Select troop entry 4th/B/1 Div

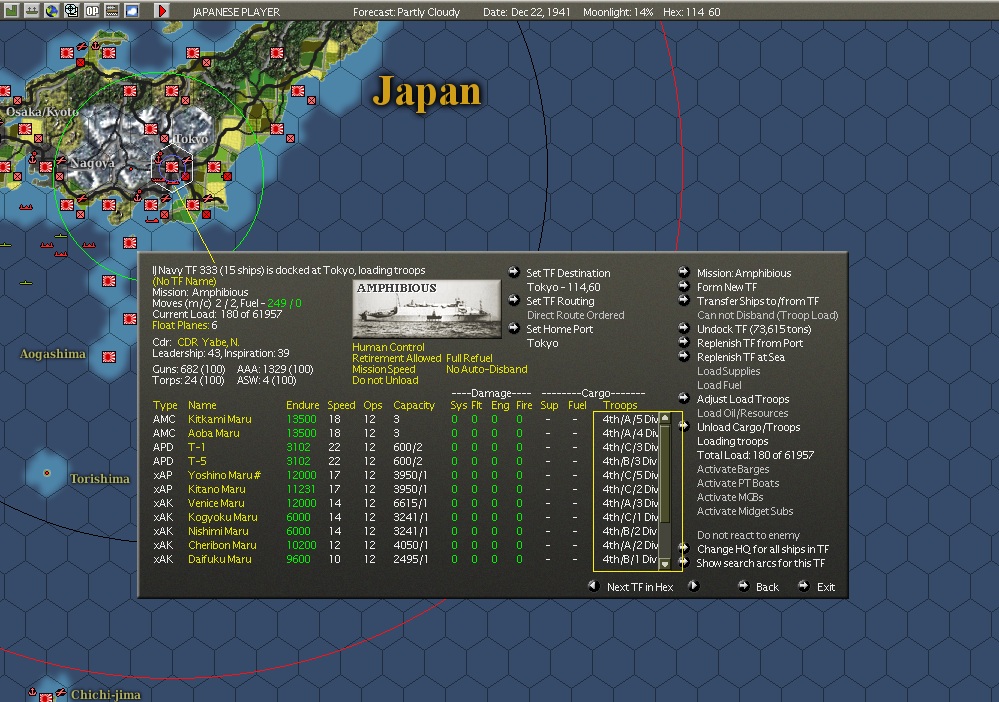(630, 559)
